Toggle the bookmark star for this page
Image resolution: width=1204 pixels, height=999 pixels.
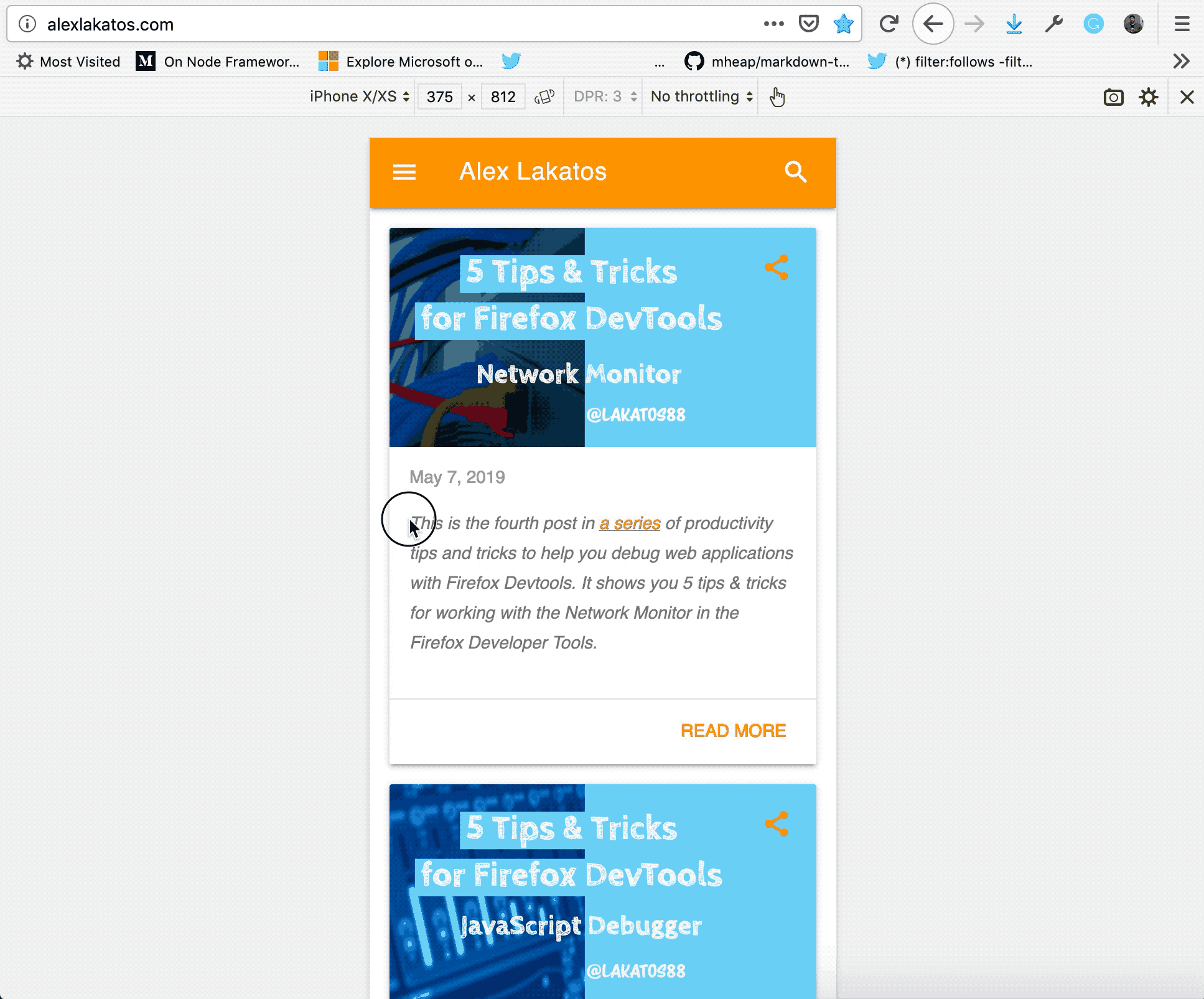click(x=843, y=24)
